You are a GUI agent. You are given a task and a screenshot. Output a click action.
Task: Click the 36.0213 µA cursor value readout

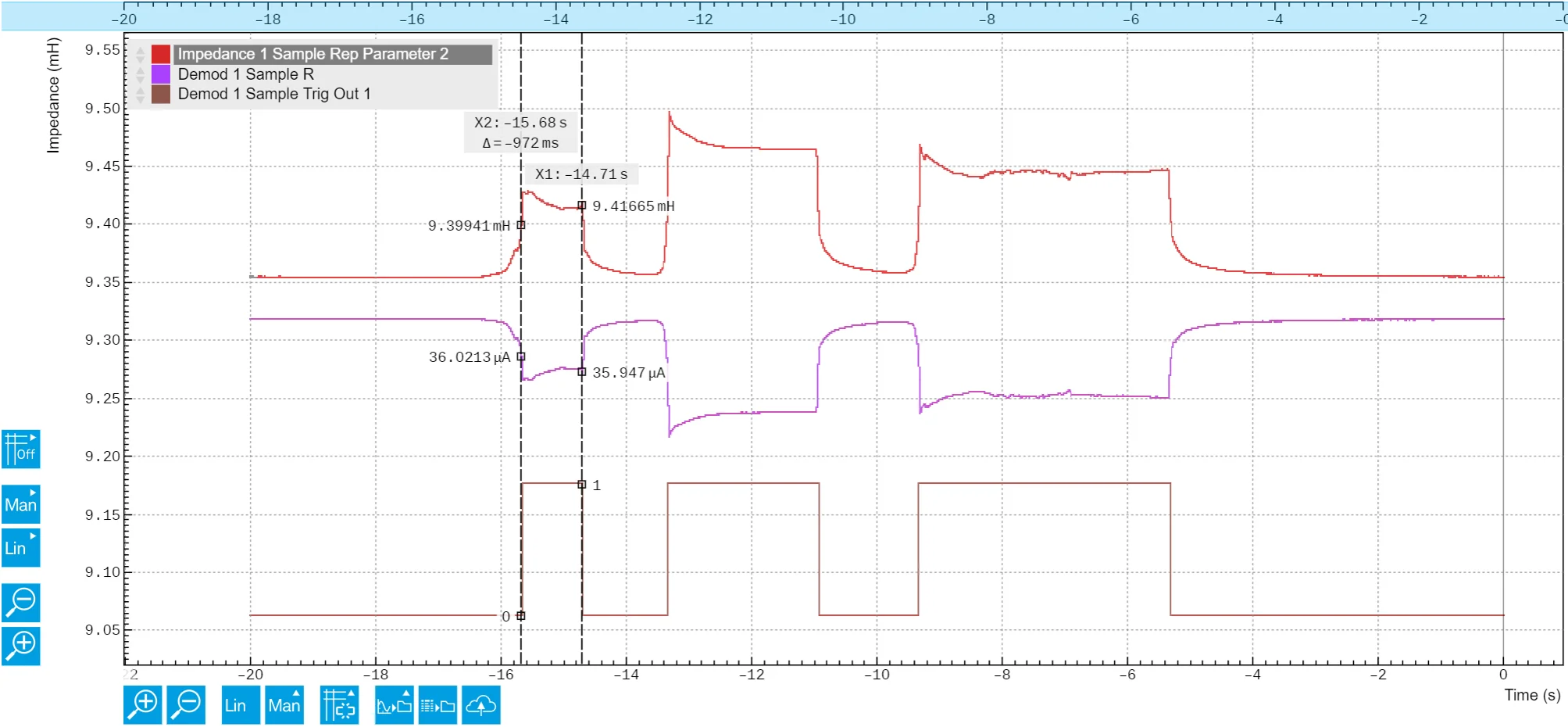470,357
